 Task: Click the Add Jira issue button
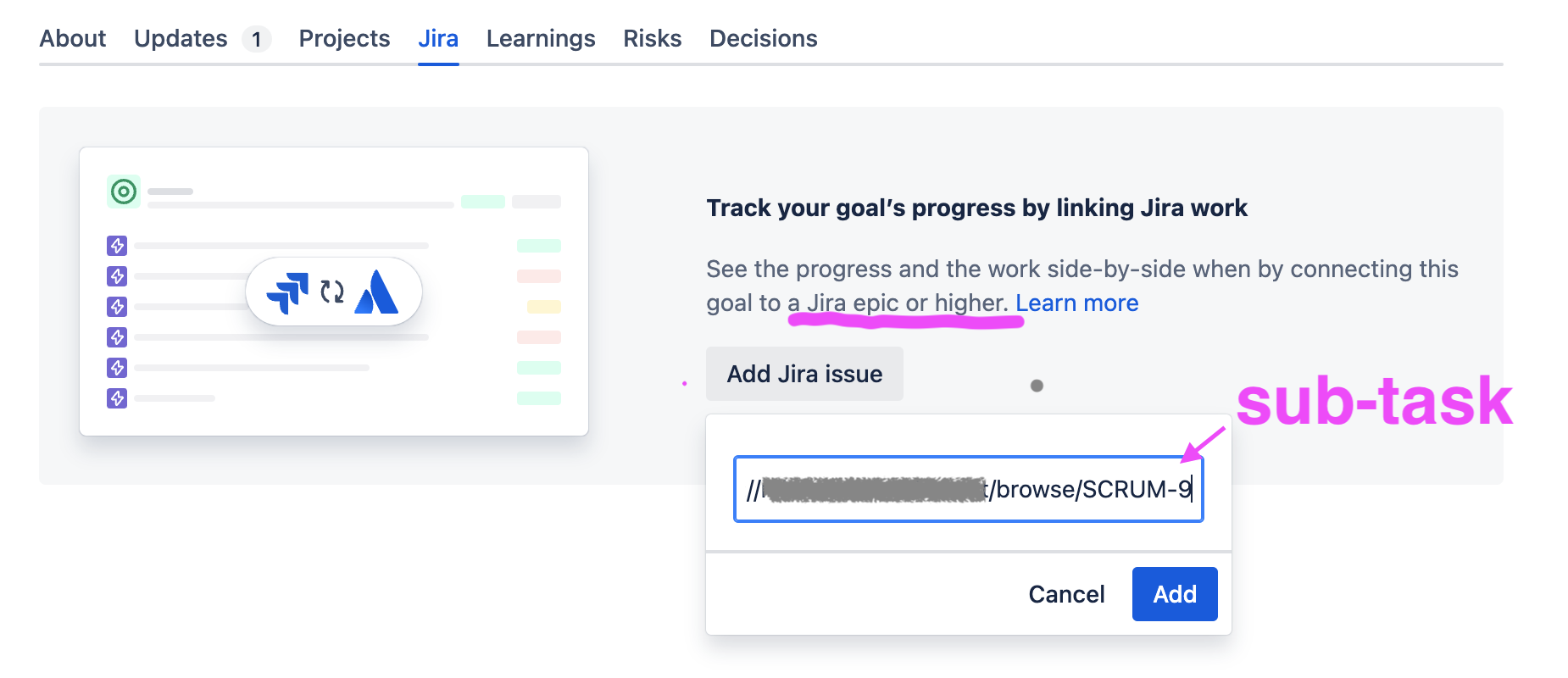tap(803, 374)
